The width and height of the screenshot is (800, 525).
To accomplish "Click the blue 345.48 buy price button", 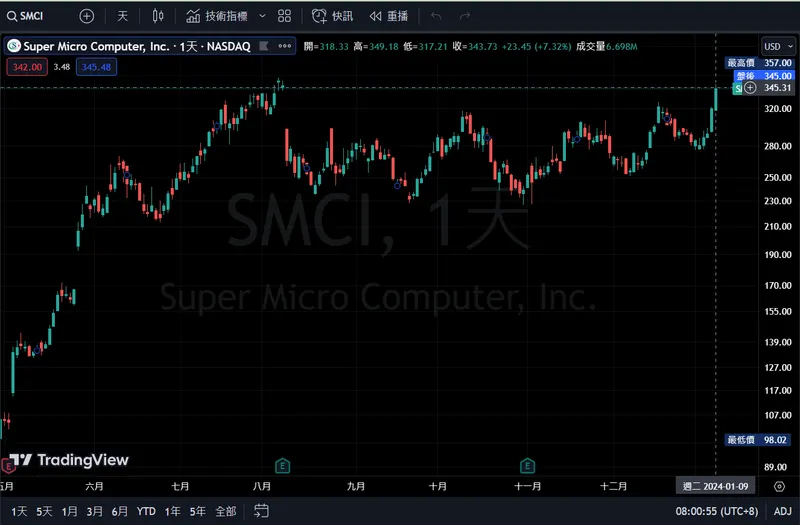I will (96, 67).
